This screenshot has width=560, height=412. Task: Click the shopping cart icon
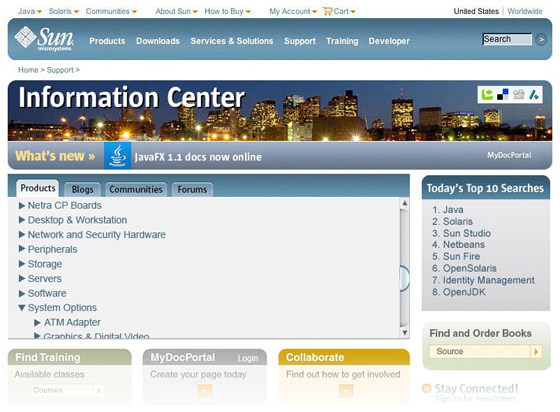(x=327, y=11)
